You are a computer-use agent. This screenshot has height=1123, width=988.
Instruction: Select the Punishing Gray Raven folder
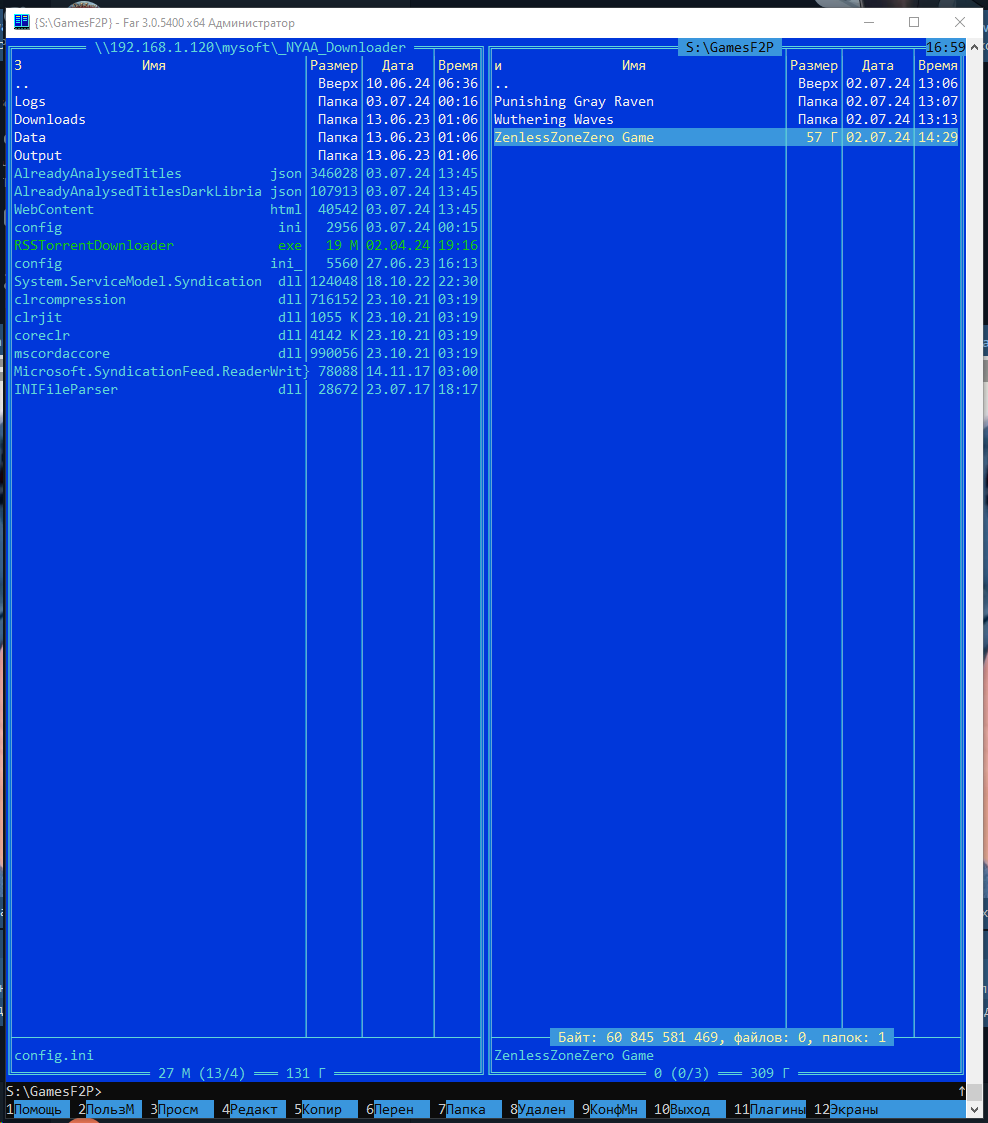pyautogui.click(x=726, y=102)
